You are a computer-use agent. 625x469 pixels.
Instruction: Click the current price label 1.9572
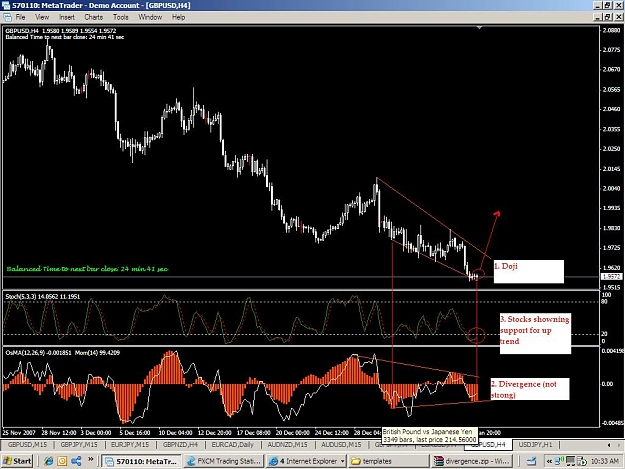tap(611, 276)
